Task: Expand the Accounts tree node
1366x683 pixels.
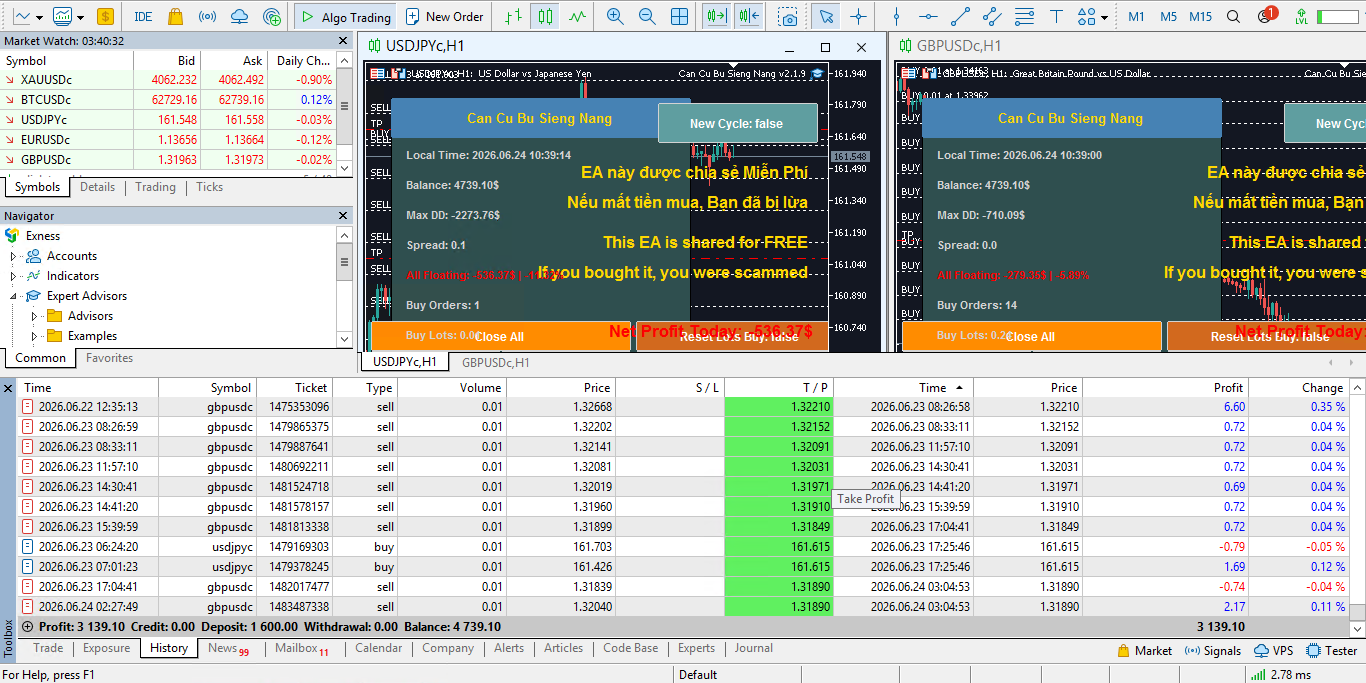Action: [14, 256]
